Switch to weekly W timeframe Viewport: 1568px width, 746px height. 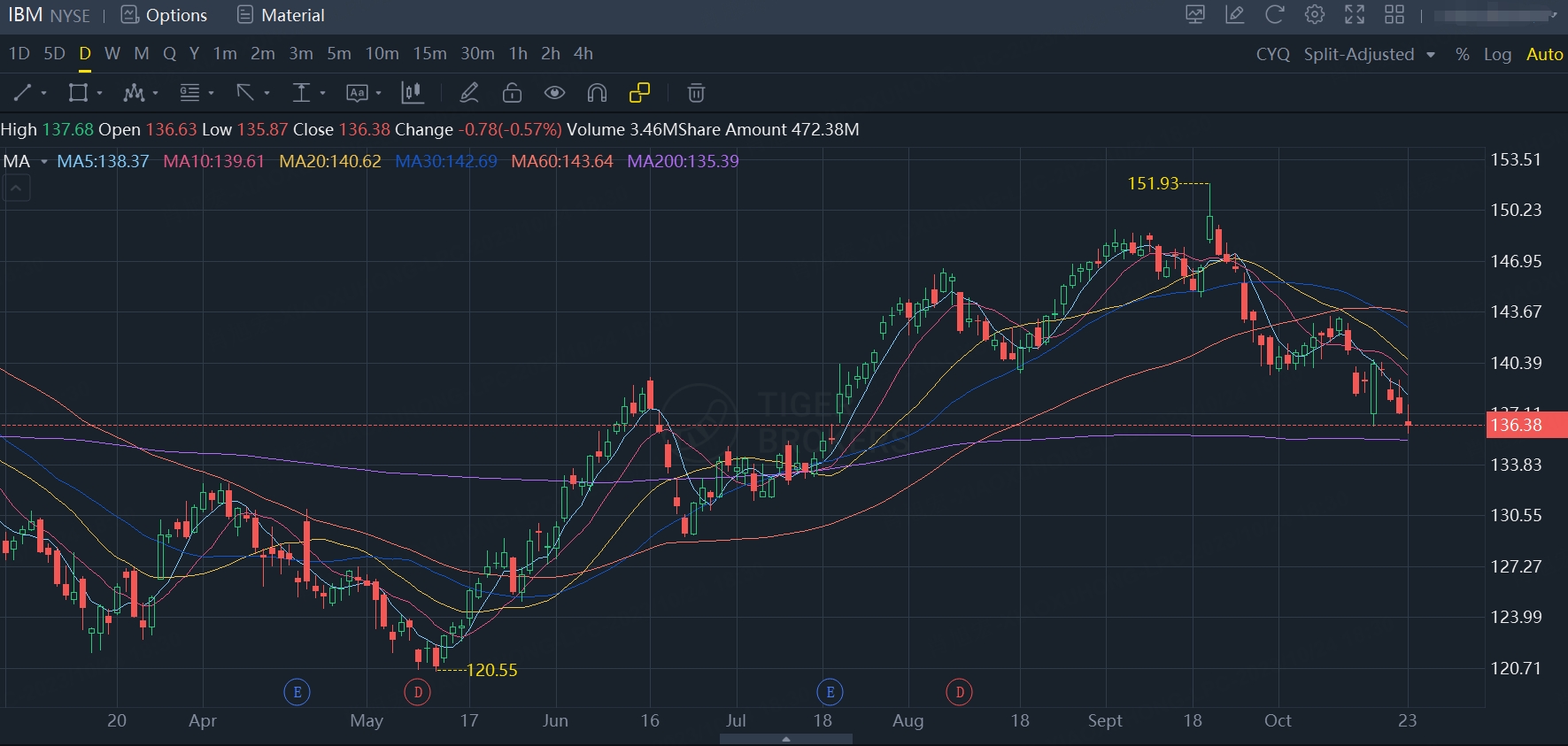coord(112,54)
